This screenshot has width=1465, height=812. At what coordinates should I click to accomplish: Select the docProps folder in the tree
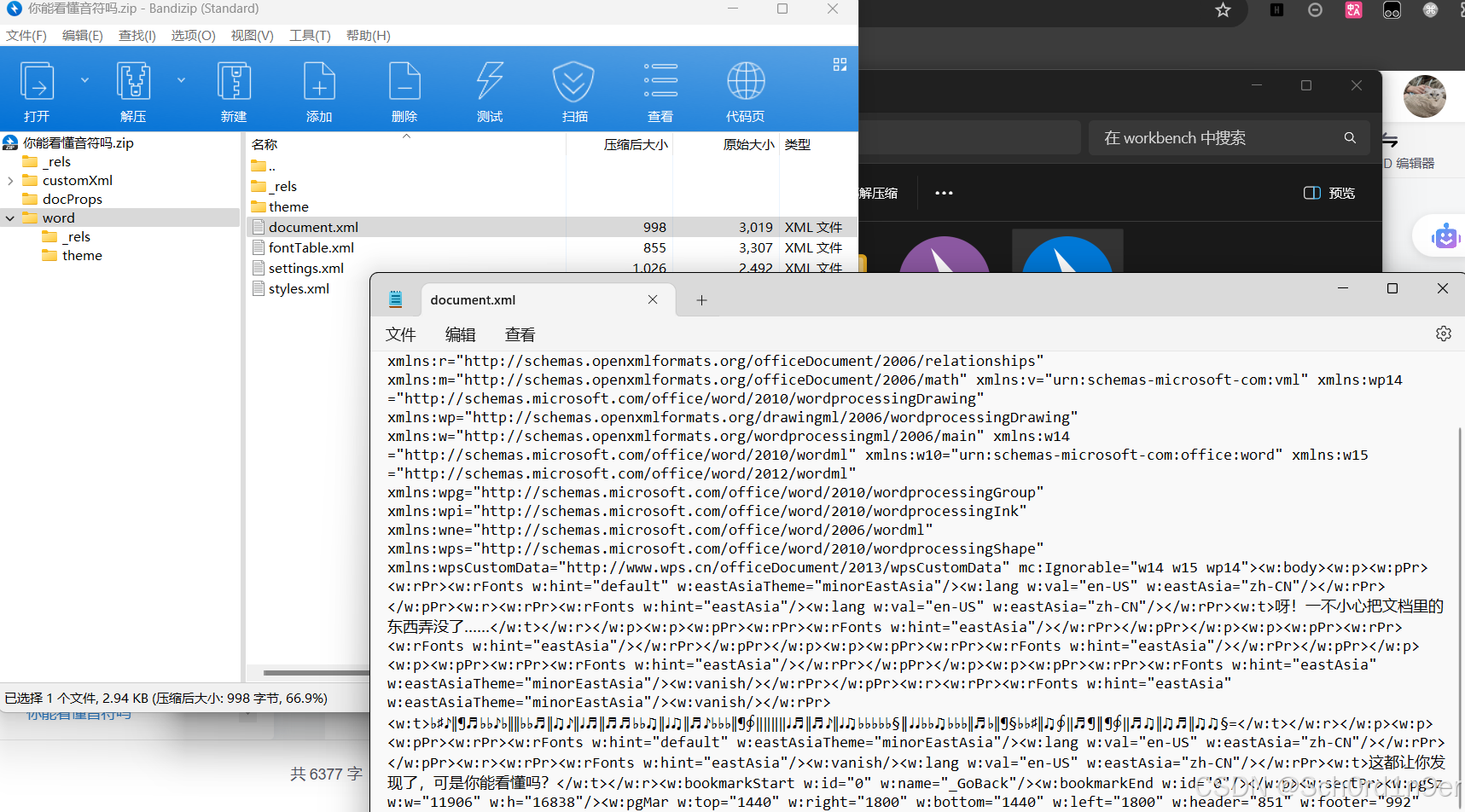click(72, 199)
